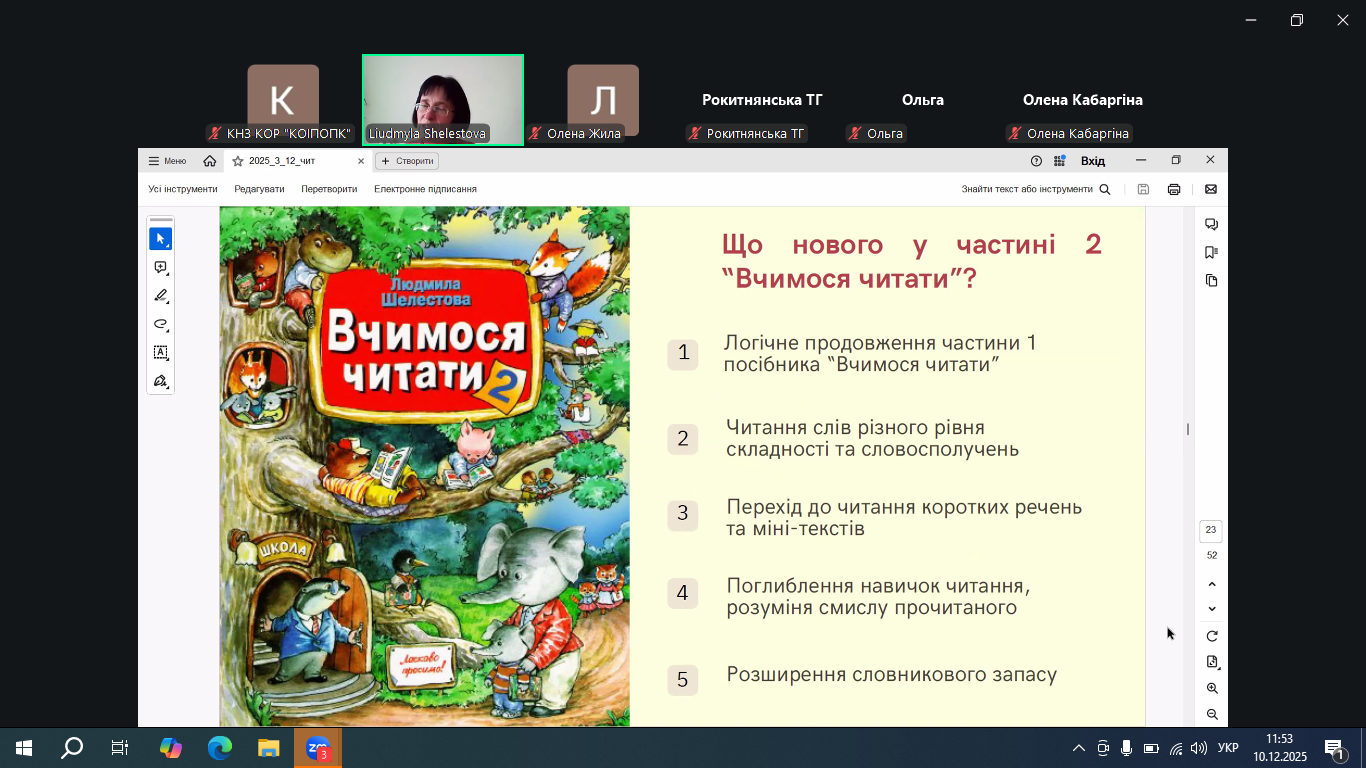
Task: Click the page number 23 field
Action: coord(1211,530)
